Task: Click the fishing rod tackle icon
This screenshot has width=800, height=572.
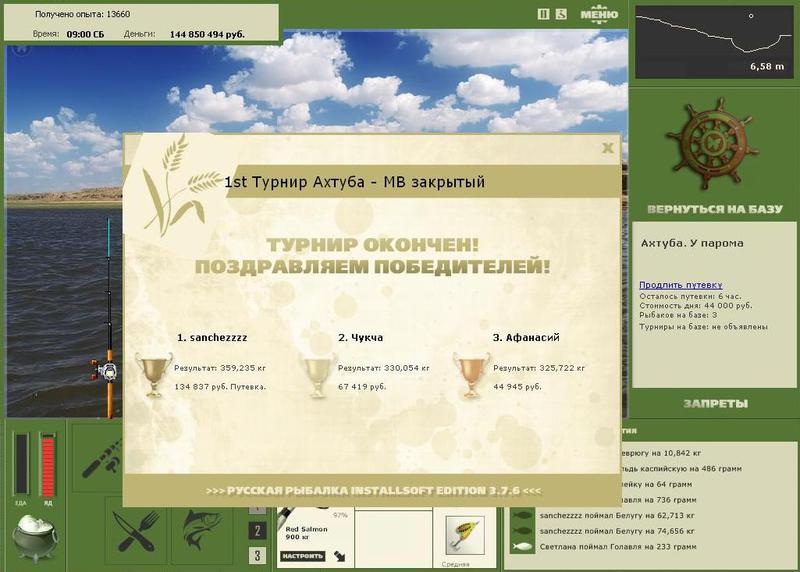Action: 101,458
